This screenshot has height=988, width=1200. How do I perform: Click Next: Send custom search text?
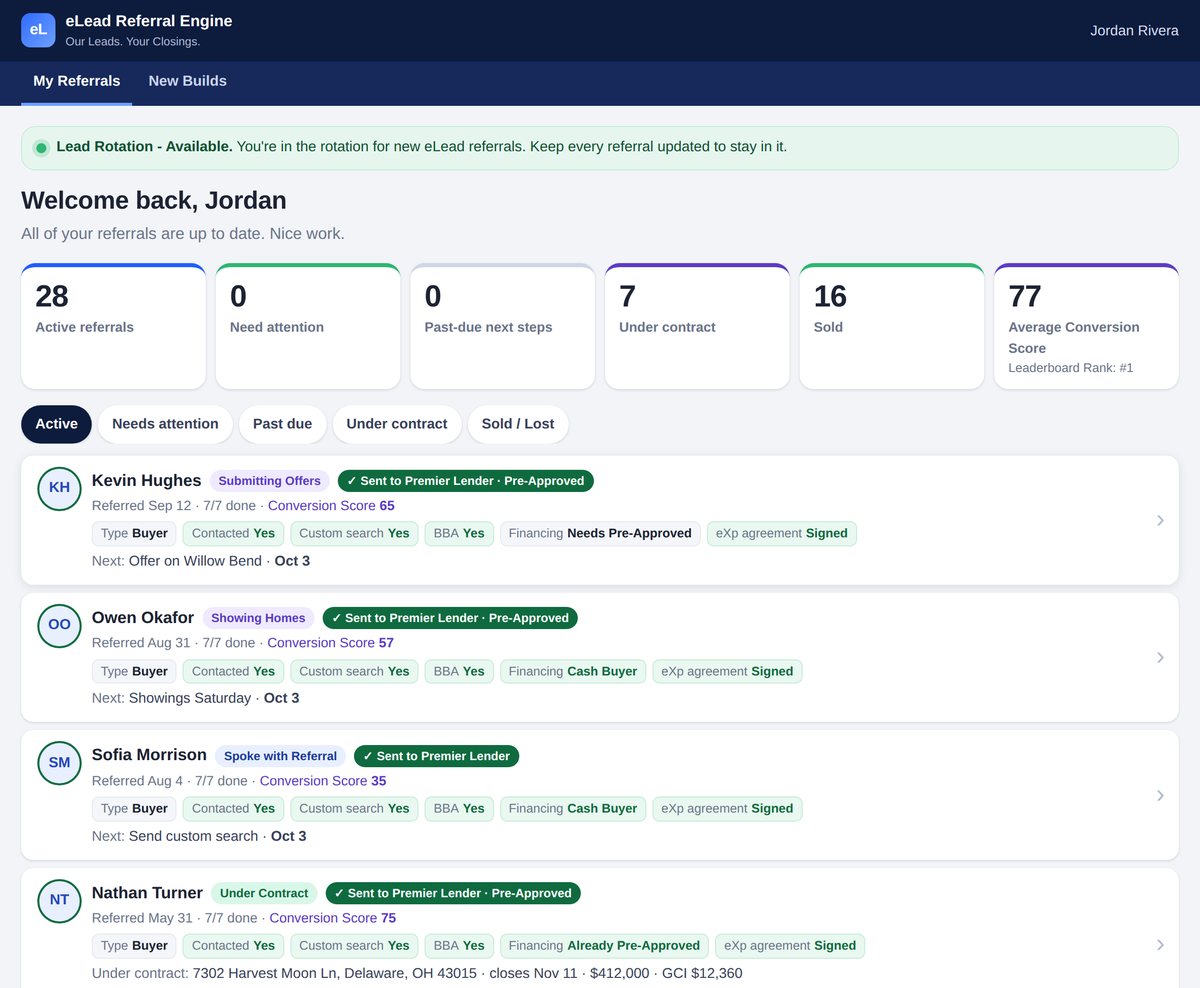tap(199, 836)
